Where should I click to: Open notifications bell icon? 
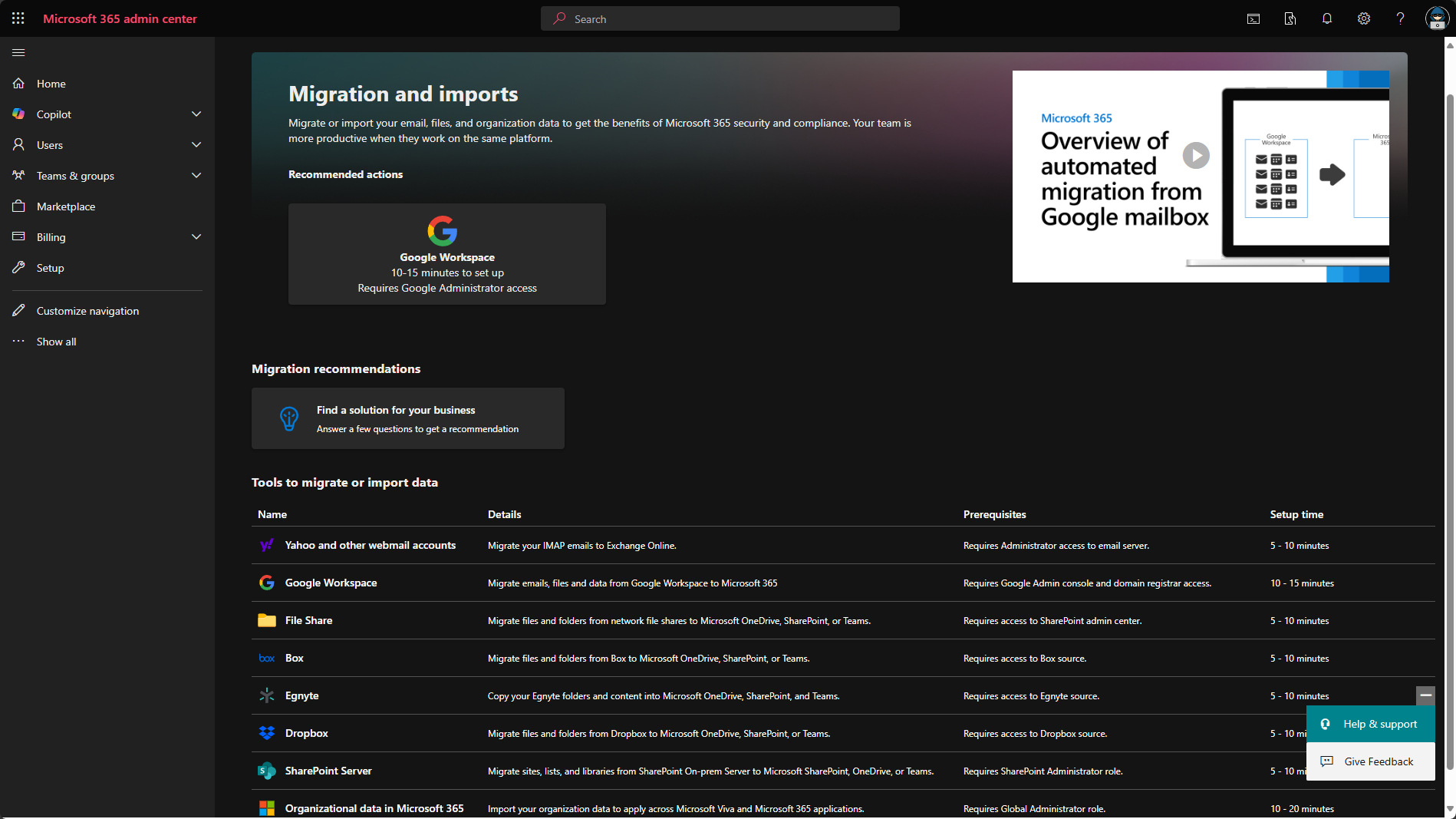pos(1327,18)
